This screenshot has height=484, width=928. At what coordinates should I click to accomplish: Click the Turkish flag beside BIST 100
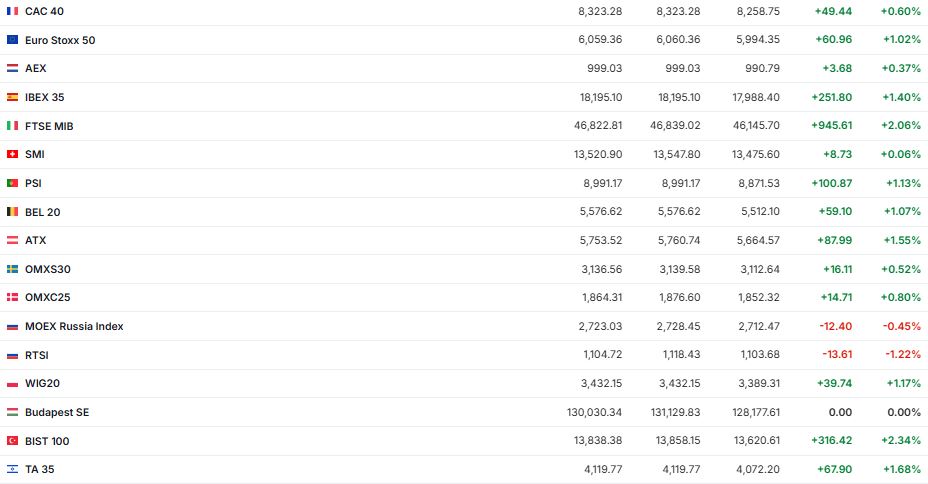(12, 441)
